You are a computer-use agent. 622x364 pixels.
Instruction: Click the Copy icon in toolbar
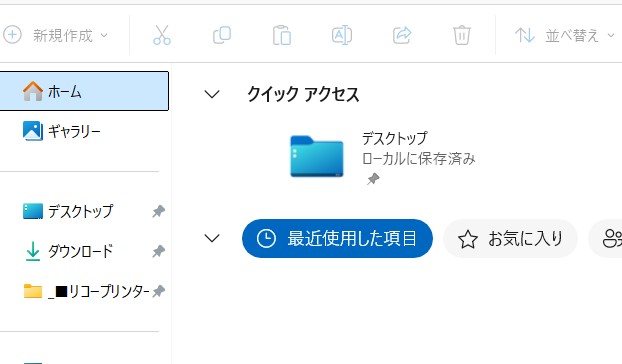click(222, 35)
